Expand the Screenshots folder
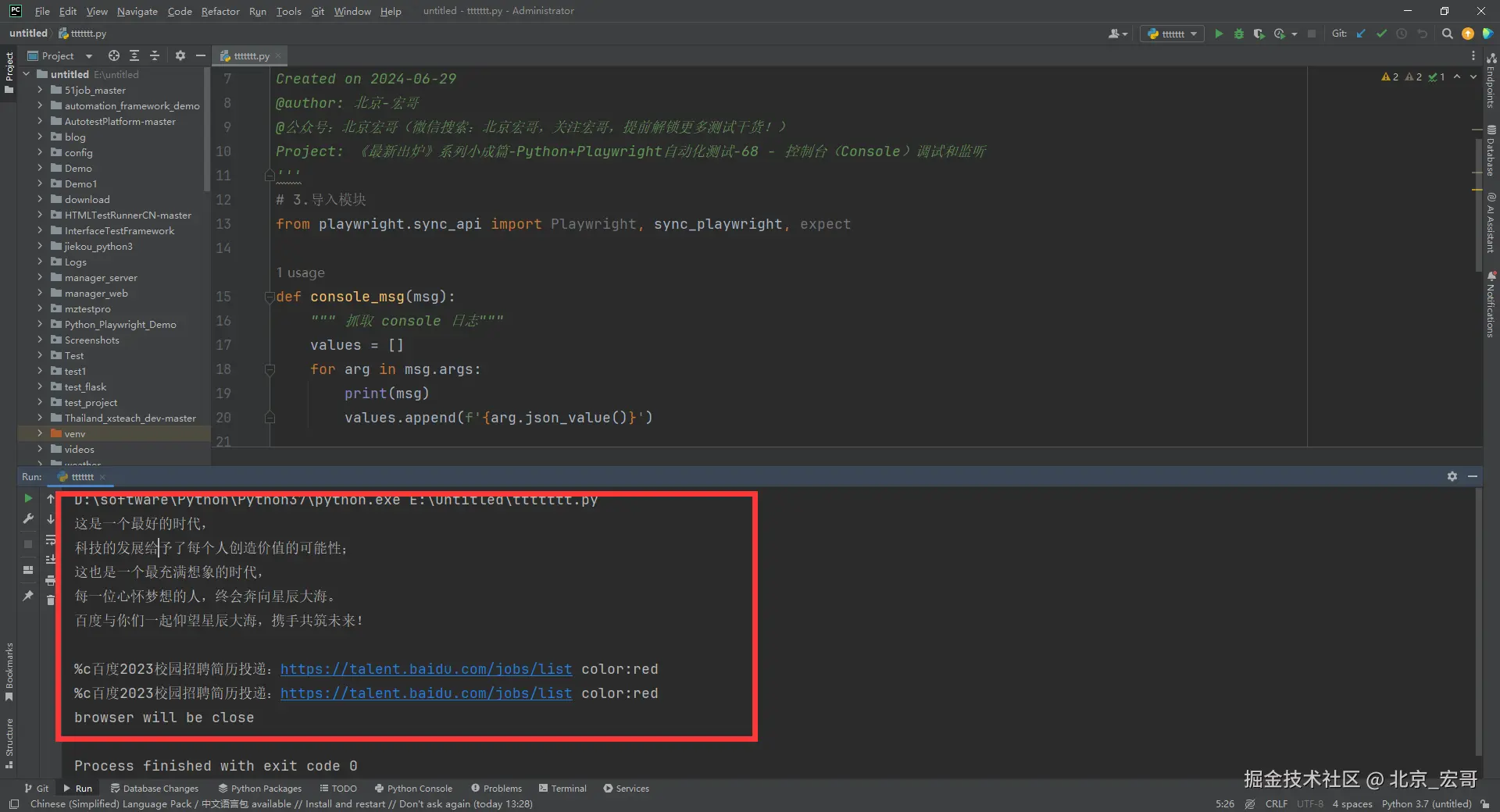 coord(40,340)
